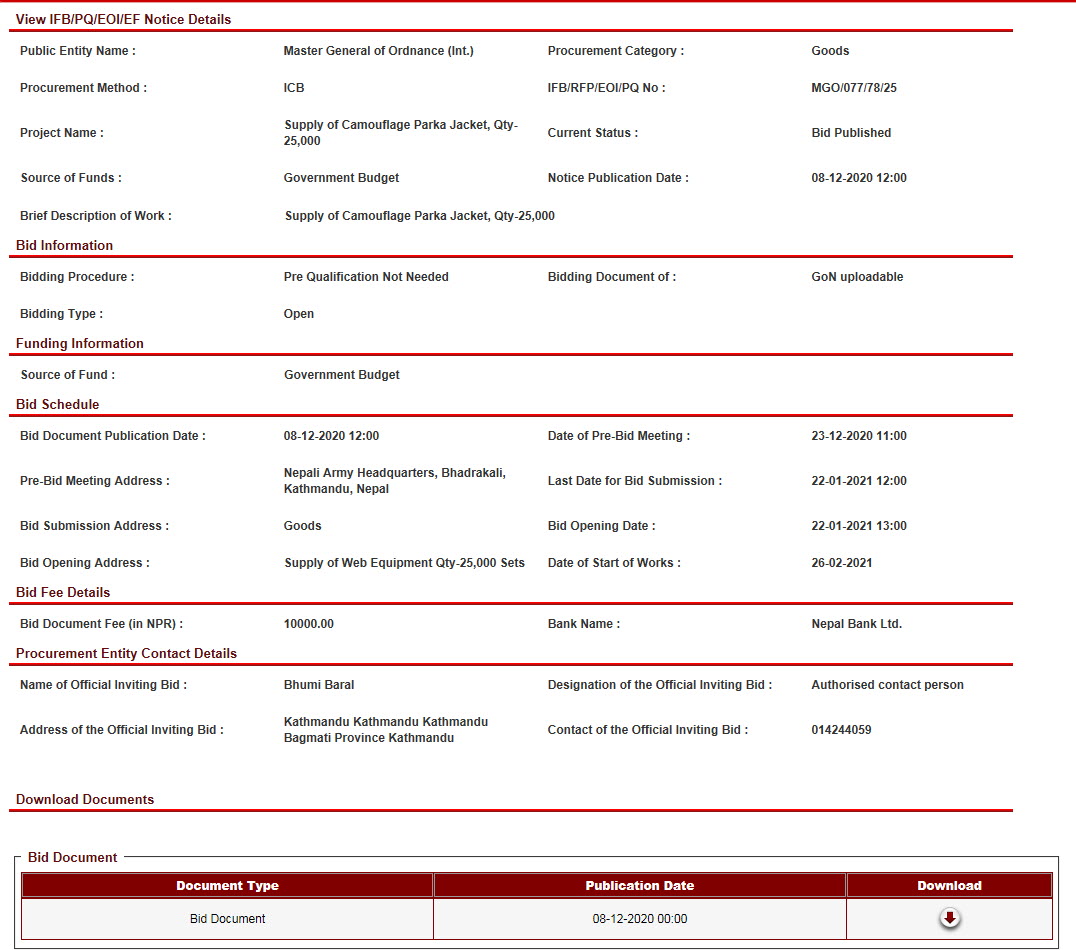Viewport: 1076px width, 950px height.
Task: Click the Download Documents section heading
Action: pos(85,799)
